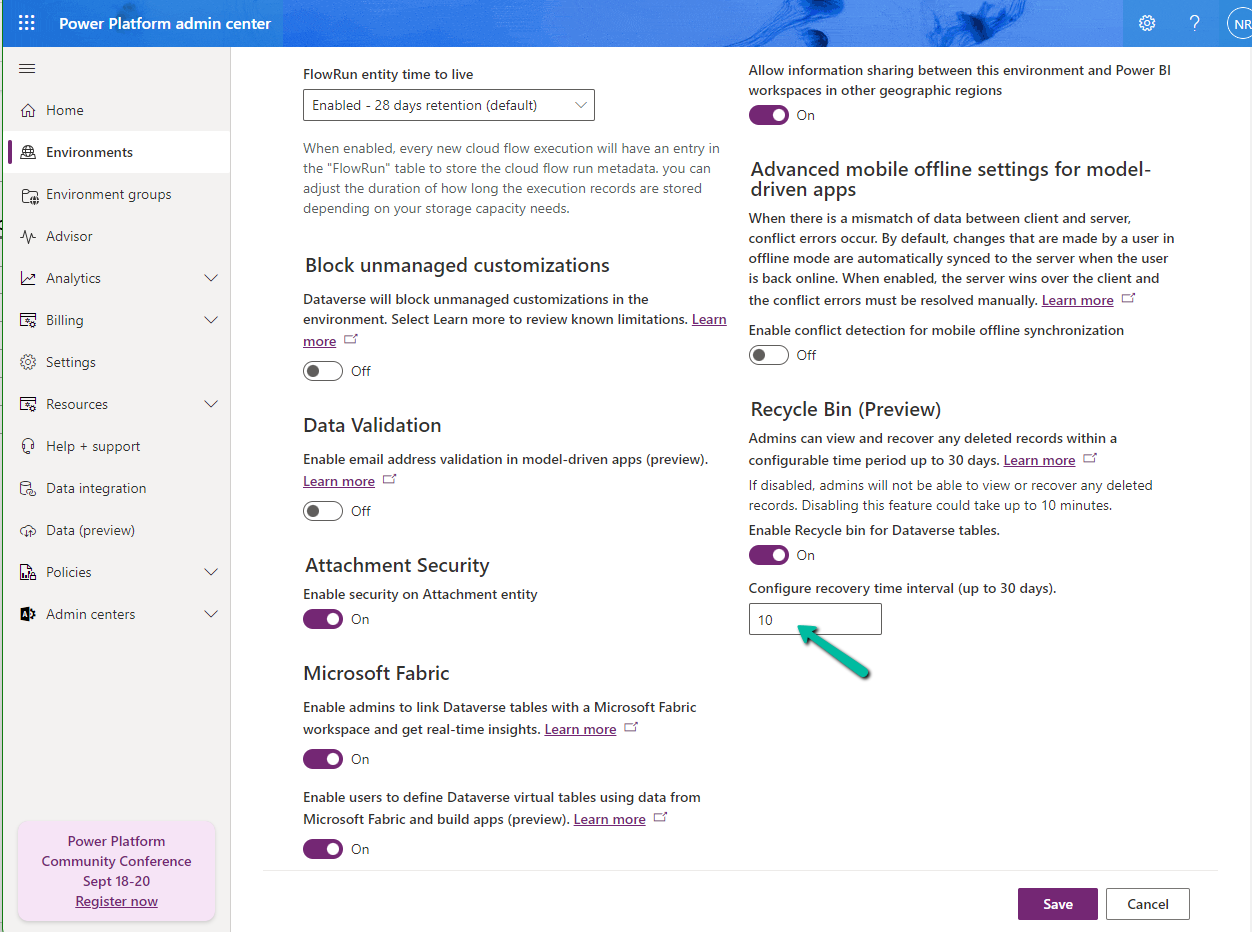Image resolution: width=1252 pixels, height=932 pixels.
Task: Click the settings gear icon in header
Action: [1147, 23]
